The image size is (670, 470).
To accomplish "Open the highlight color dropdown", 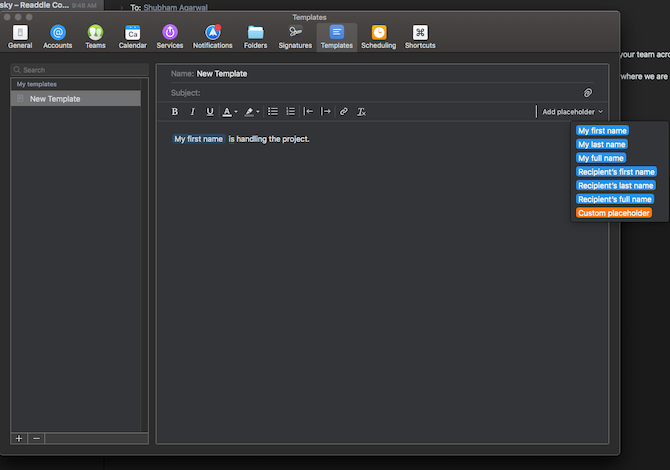I will tap(252, 112).
